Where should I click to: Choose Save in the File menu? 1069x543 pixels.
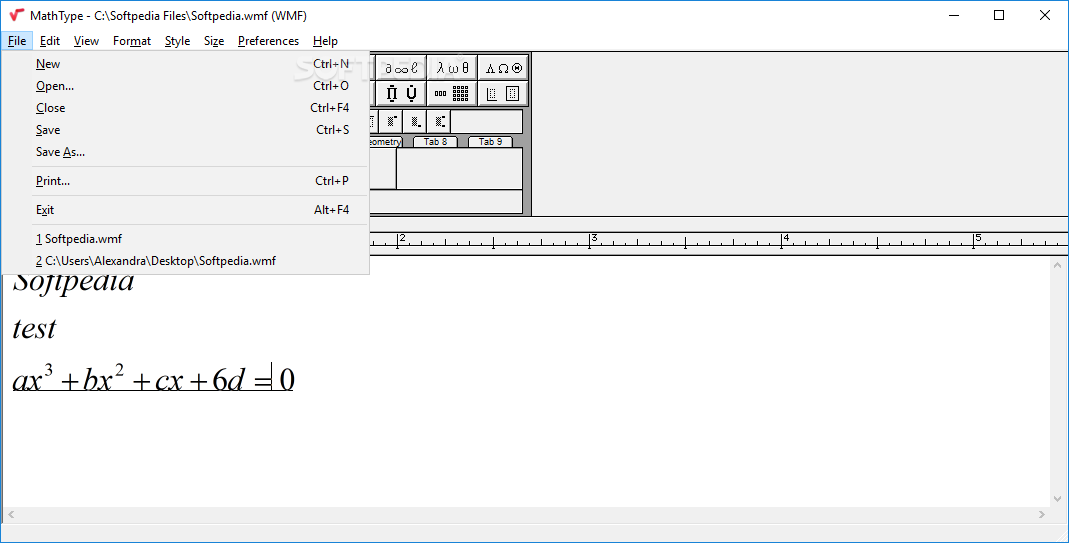[185, 130]
